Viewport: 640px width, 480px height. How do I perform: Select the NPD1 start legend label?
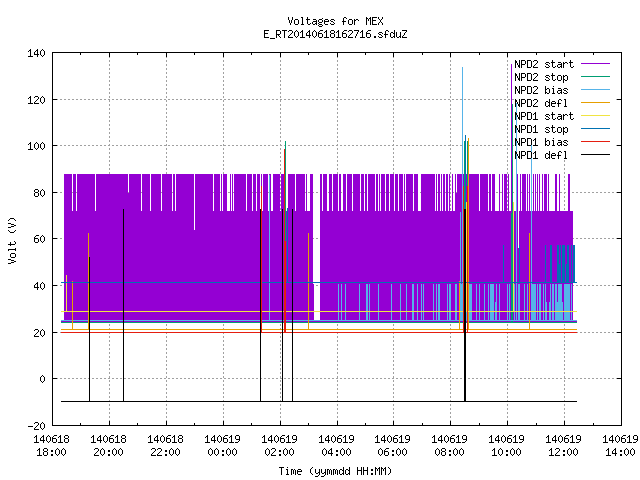[544, 116]
